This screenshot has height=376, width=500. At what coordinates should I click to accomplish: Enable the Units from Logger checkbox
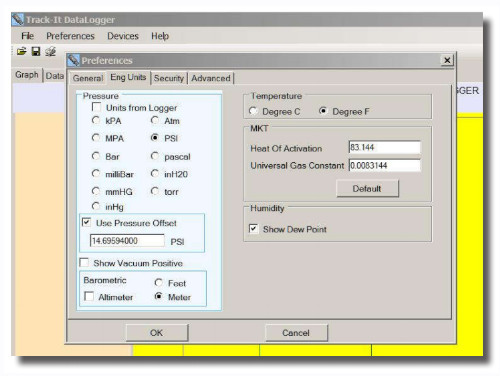96,107
